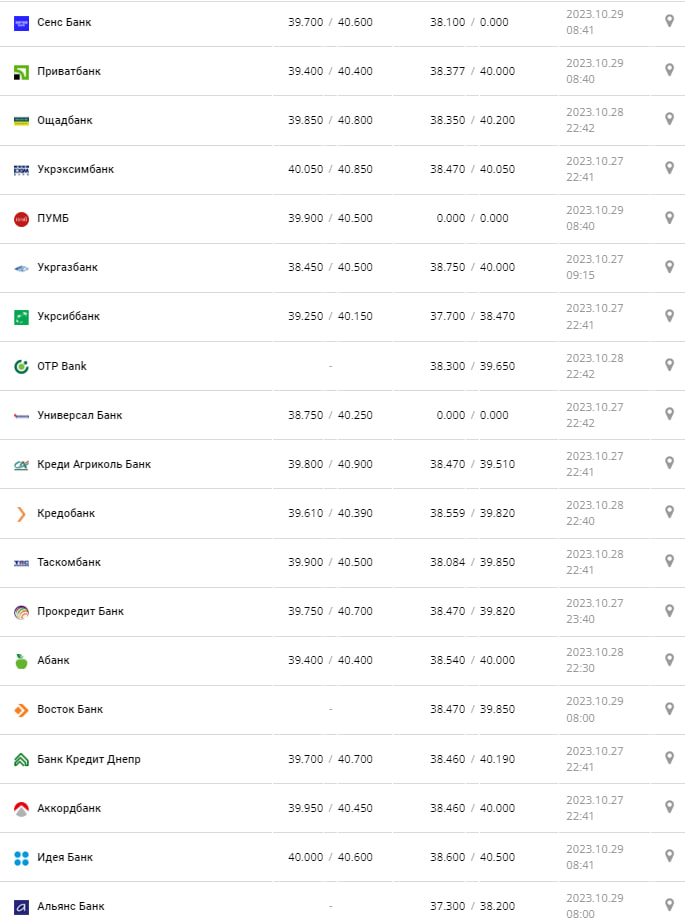The width and height of the screenshot is (685, 921).
Task: Select the Таскомбанк bank name
Action: pyautogui.click(x=69, y=562)
